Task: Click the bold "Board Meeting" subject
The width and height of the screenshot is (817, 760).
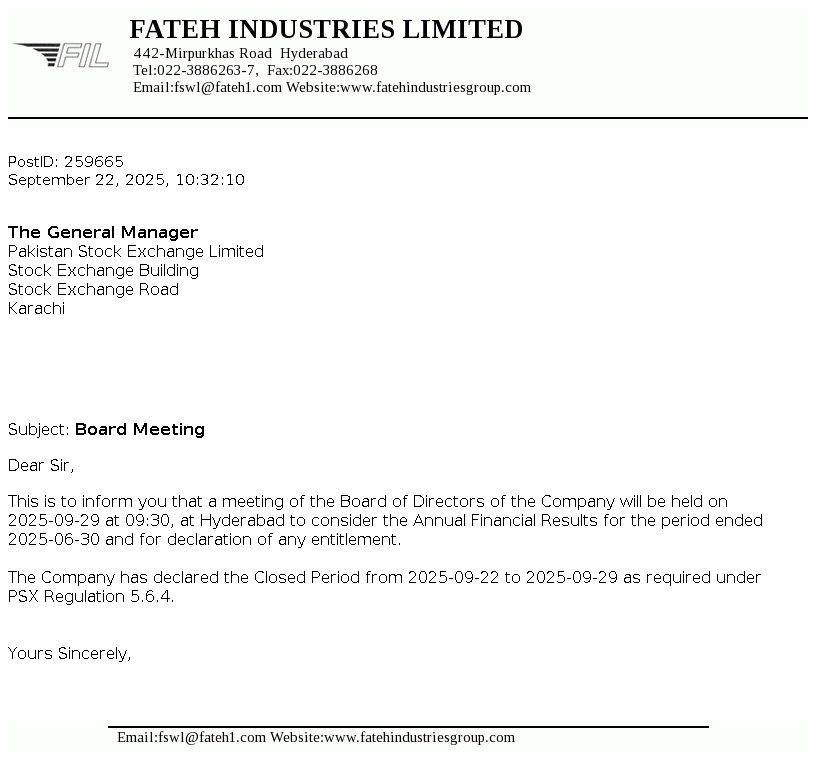Action: pos(140,429)
